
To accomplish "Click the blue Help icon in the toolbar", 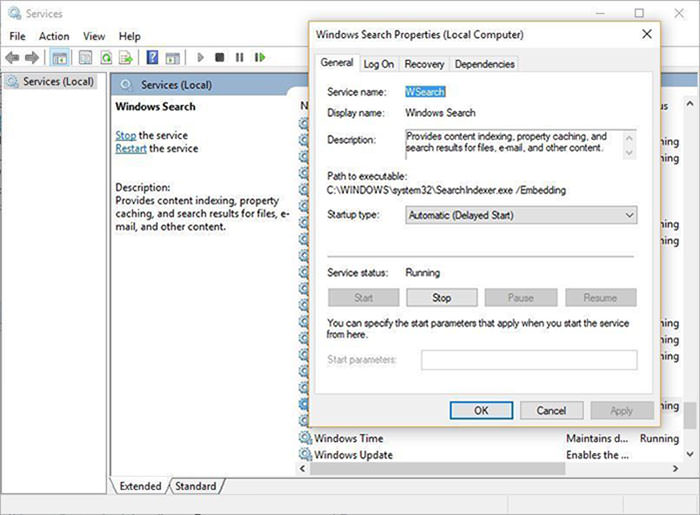I will 153,58.
